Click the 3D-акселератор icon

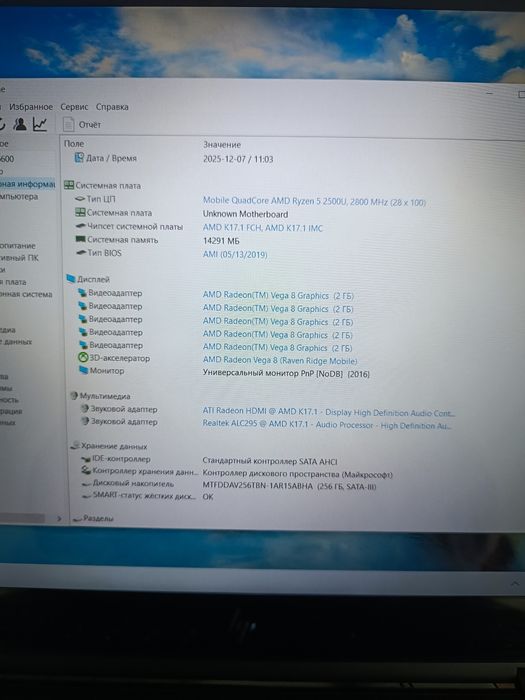point(83,358)
